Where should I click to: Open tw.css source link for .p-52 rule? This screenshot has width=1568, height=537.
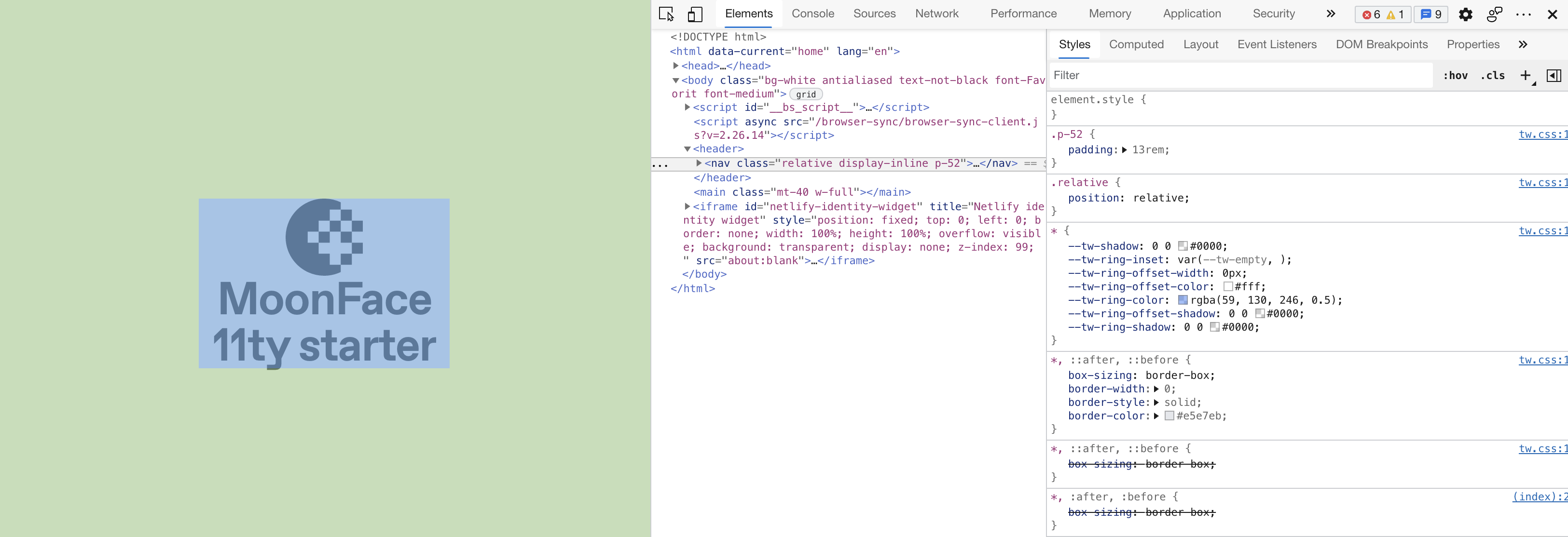[1542, 134]
